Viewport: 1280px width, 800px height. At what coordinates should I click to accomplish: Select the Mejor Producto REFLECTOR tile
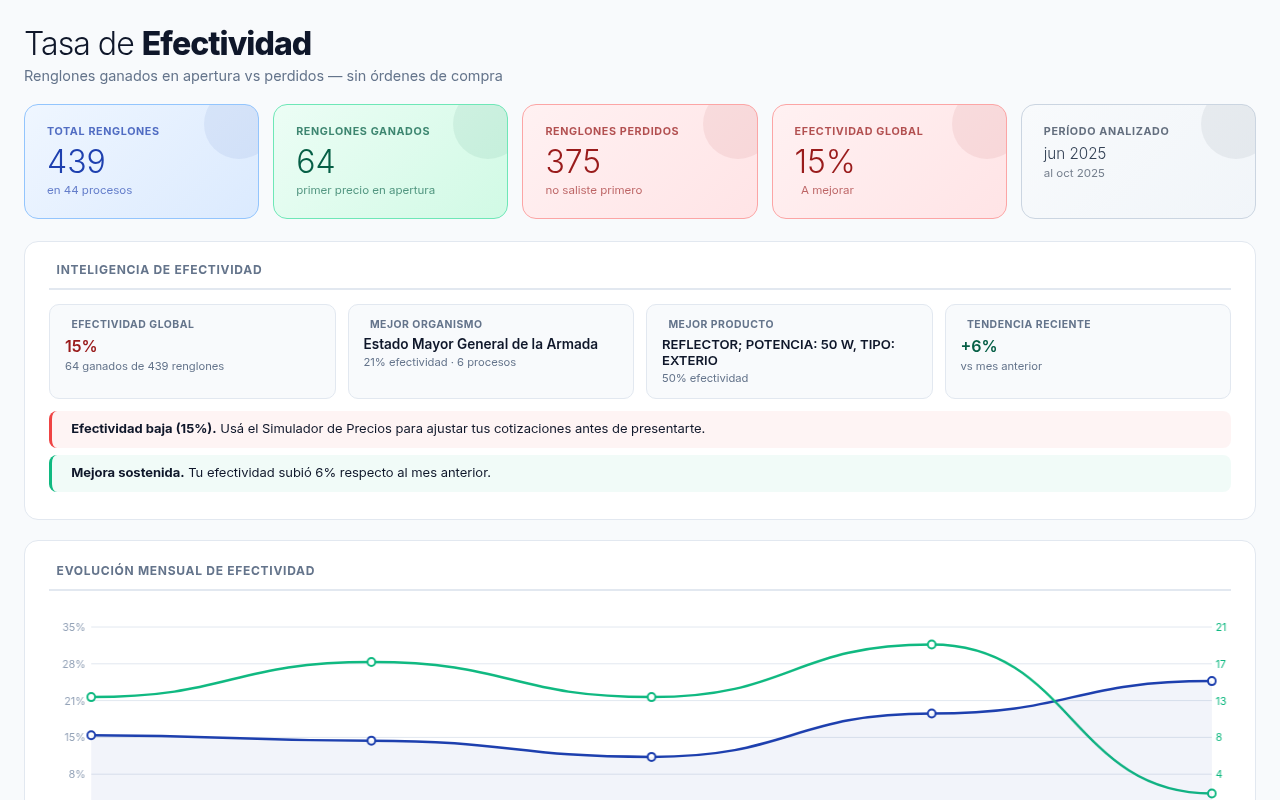[789, 351]
